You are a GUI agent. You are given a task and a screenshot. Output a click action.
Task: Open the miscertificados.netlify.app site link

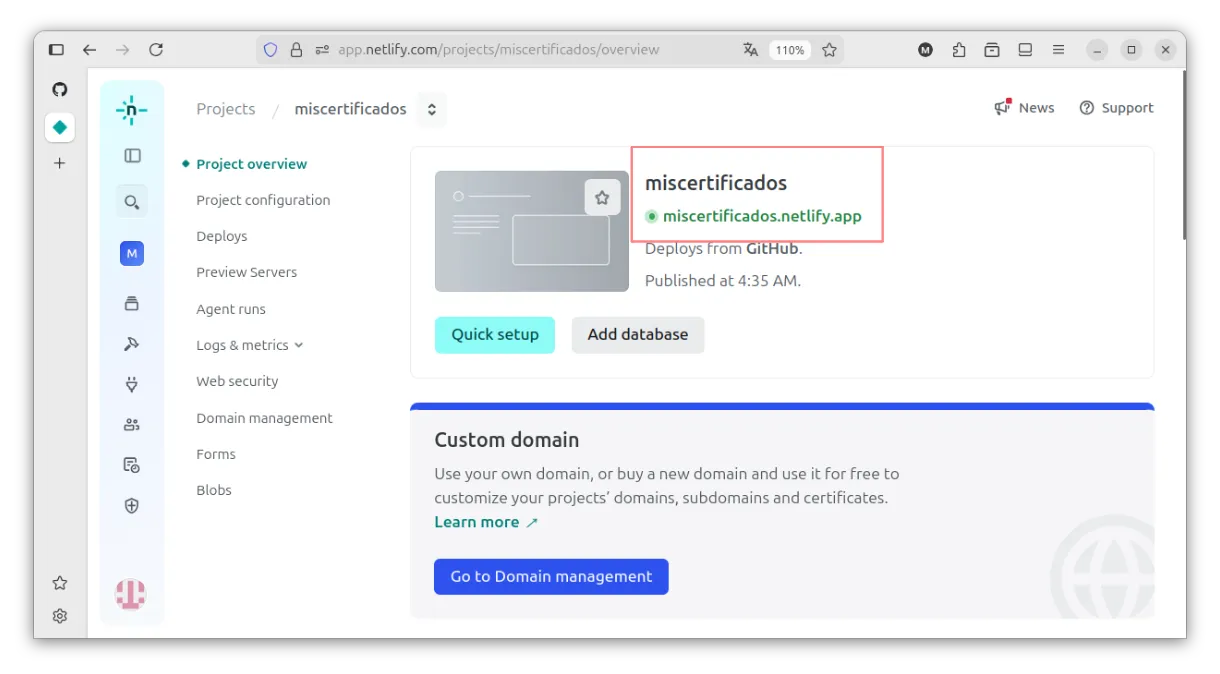tap(761, 216)
